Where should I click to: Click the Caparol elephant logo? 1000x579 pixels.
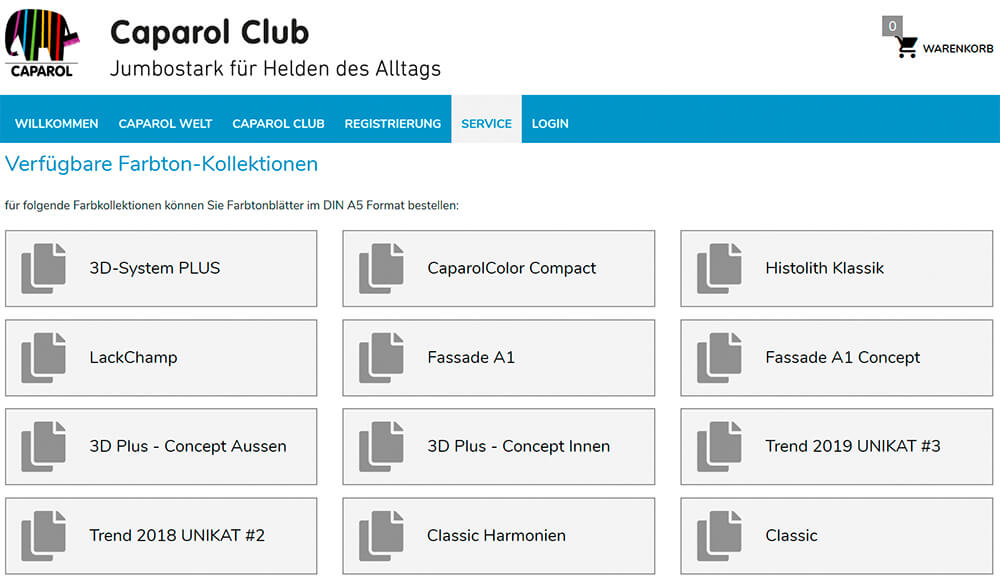coord(41,43)
